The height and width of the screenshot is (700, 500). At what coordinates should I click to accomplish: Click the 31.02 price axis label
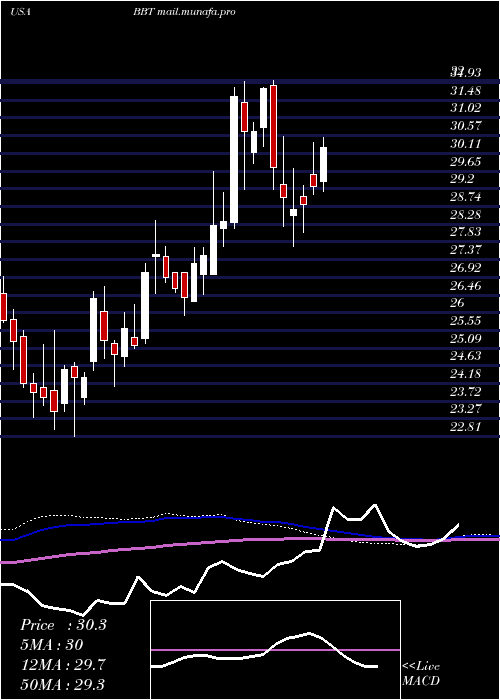coord(465,108)
